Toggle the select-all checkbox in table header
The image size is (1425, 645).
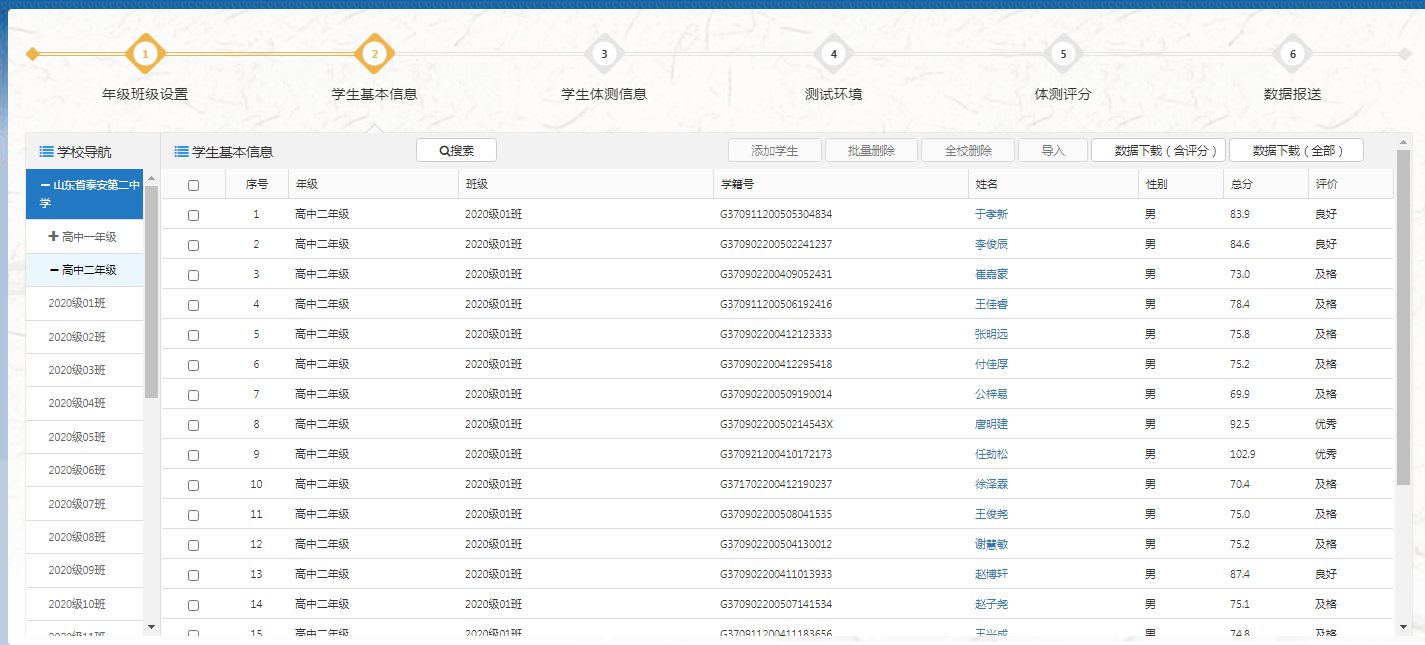tap(194, 185)
